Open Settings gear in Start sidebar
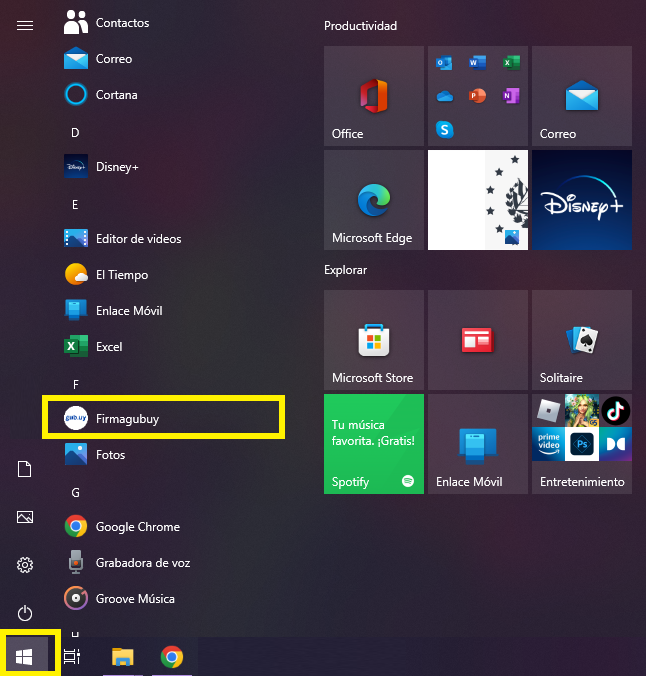 point(25,565)
